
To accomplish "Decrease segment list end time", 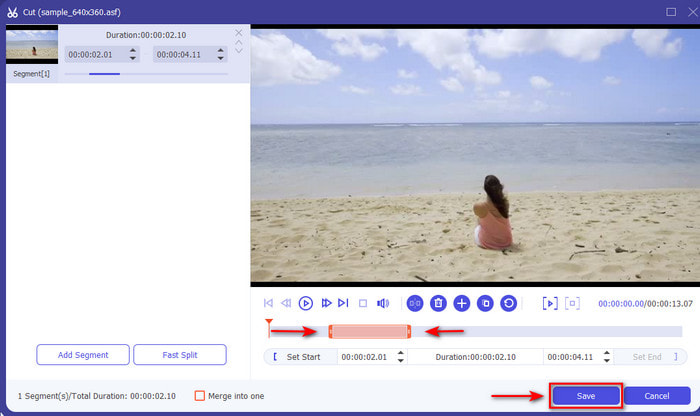I will click(221, 58).
